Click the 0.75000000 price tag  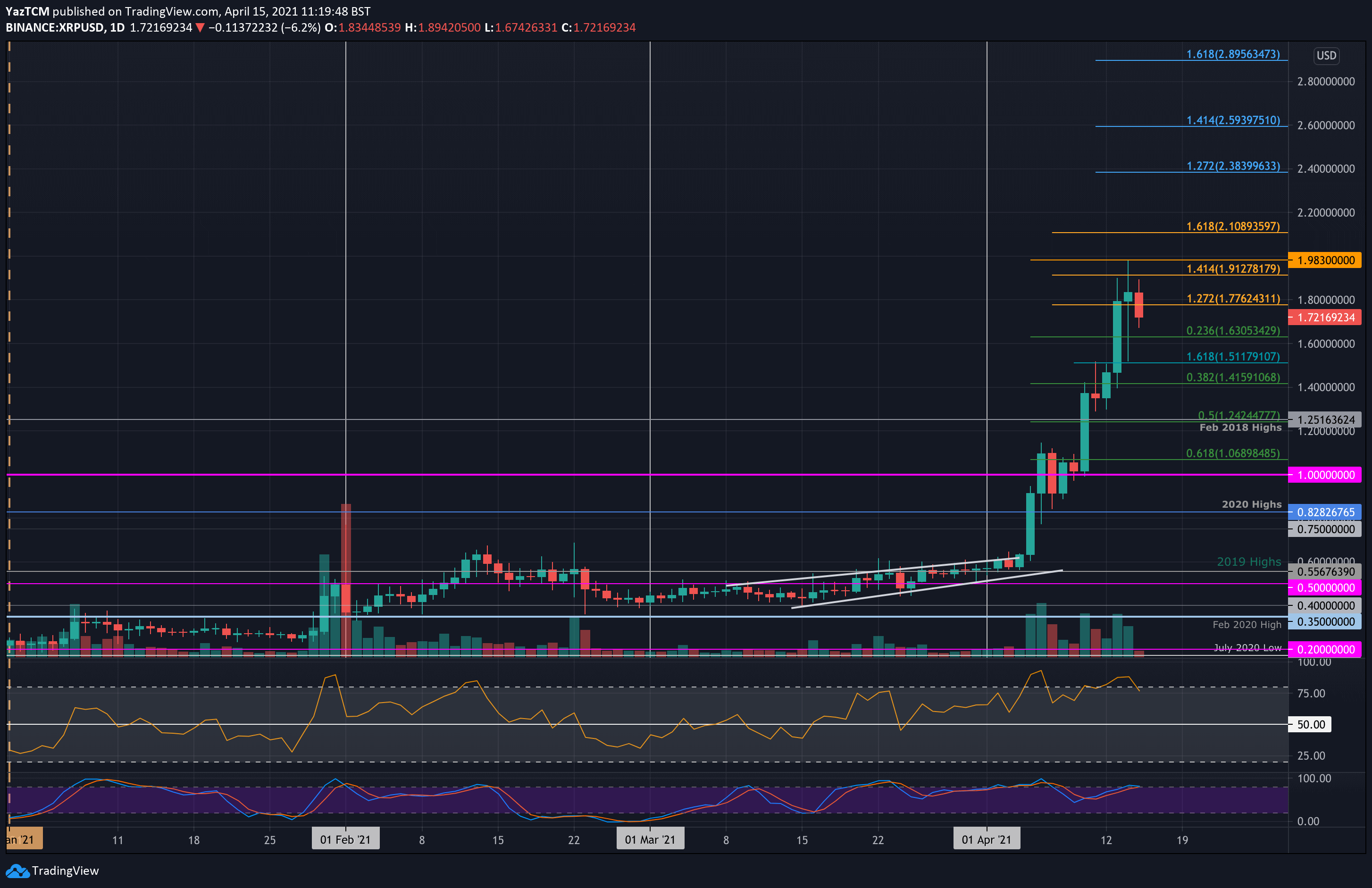click(1325, 529)
